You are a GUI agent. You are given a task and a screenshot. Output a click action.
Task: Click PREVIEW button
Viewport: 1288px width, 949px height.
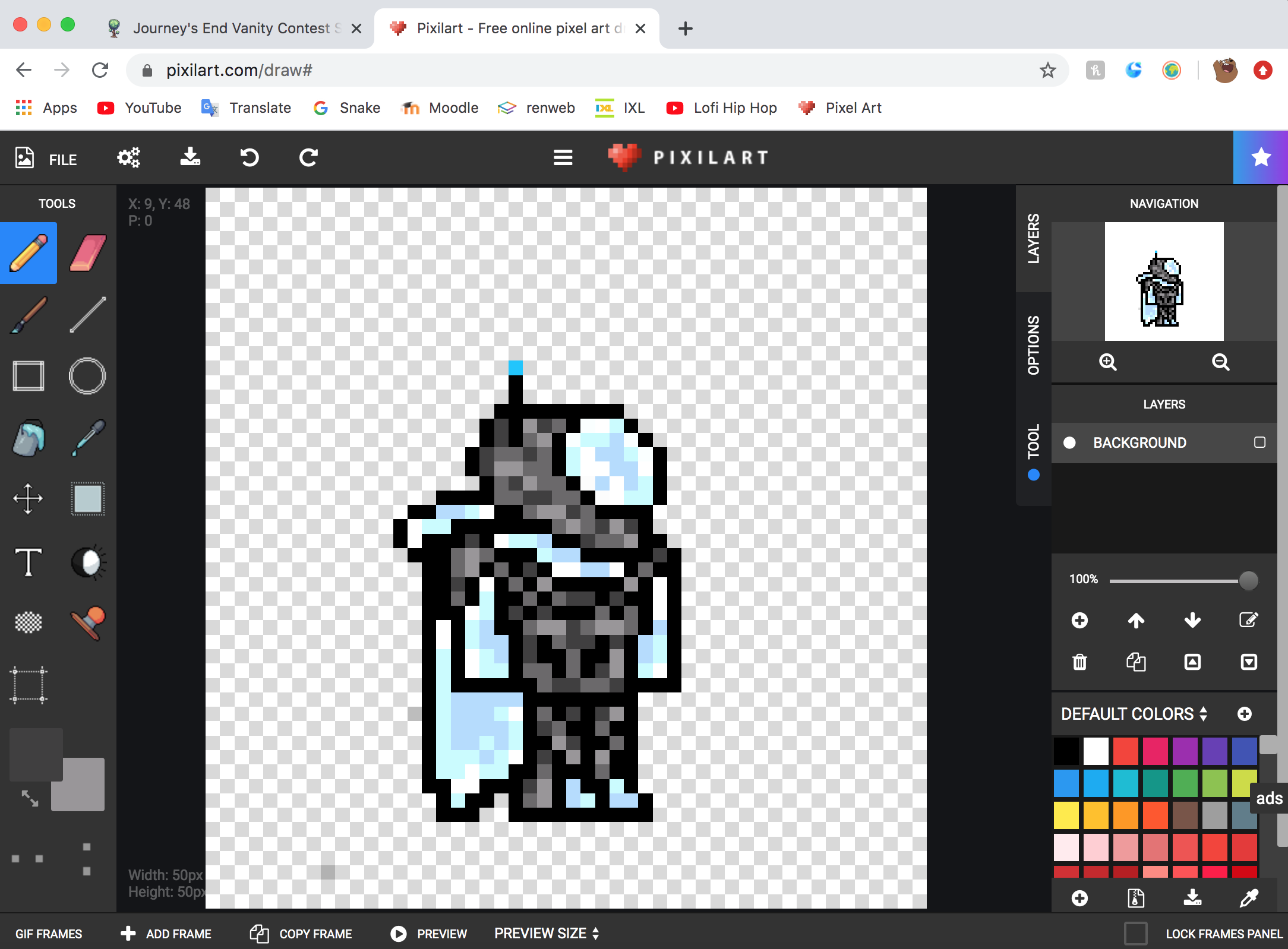431,934
